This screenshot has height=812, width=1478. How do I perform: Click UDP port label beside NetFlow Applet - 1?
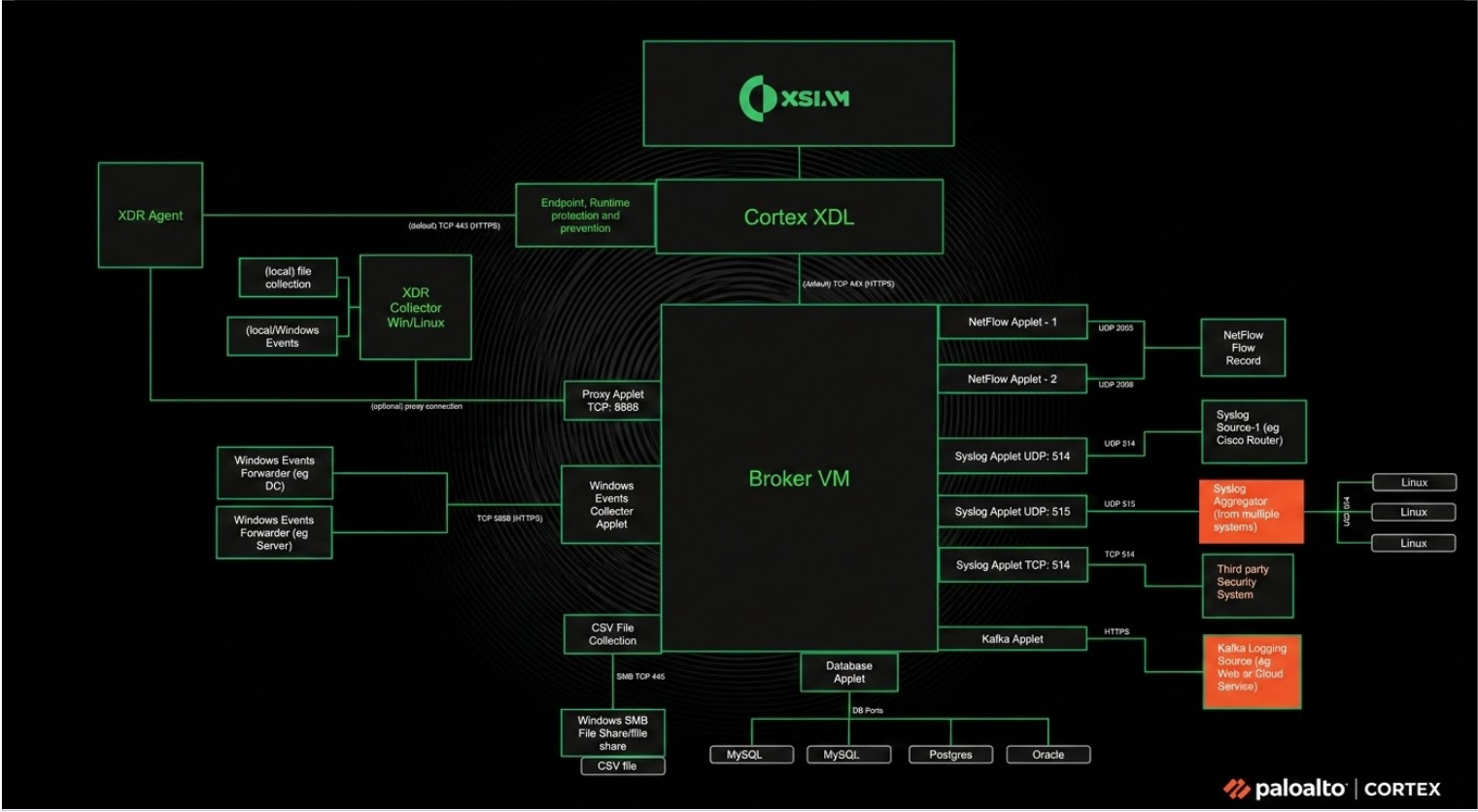(x=1116, y=328)
